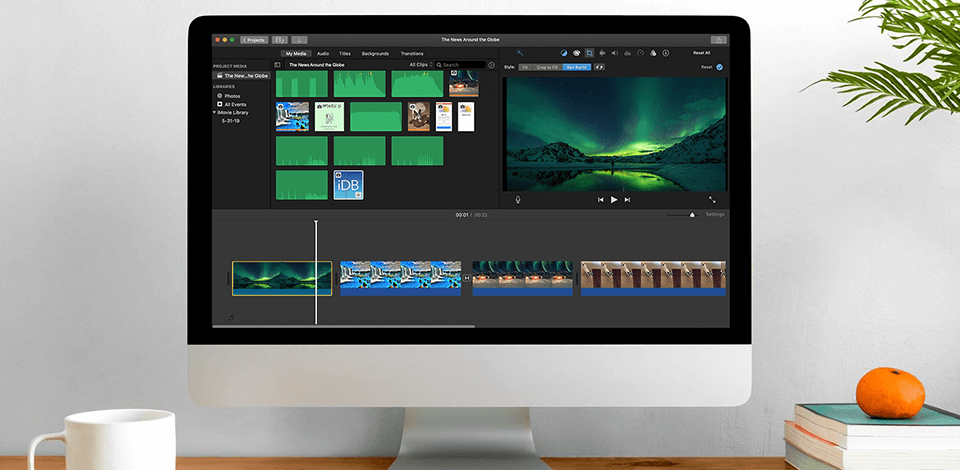Click the Import Media down-arrow button
The height and width of the screenshot is (470, 960).
pos(299,40)
